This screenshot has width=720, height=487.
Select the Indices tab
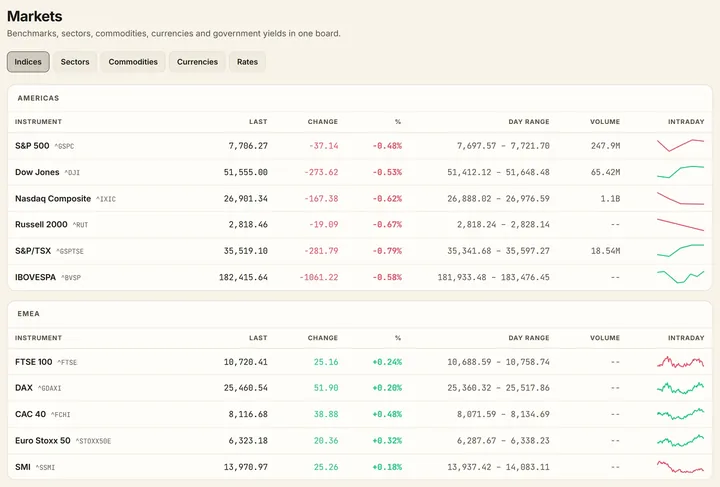28,62
